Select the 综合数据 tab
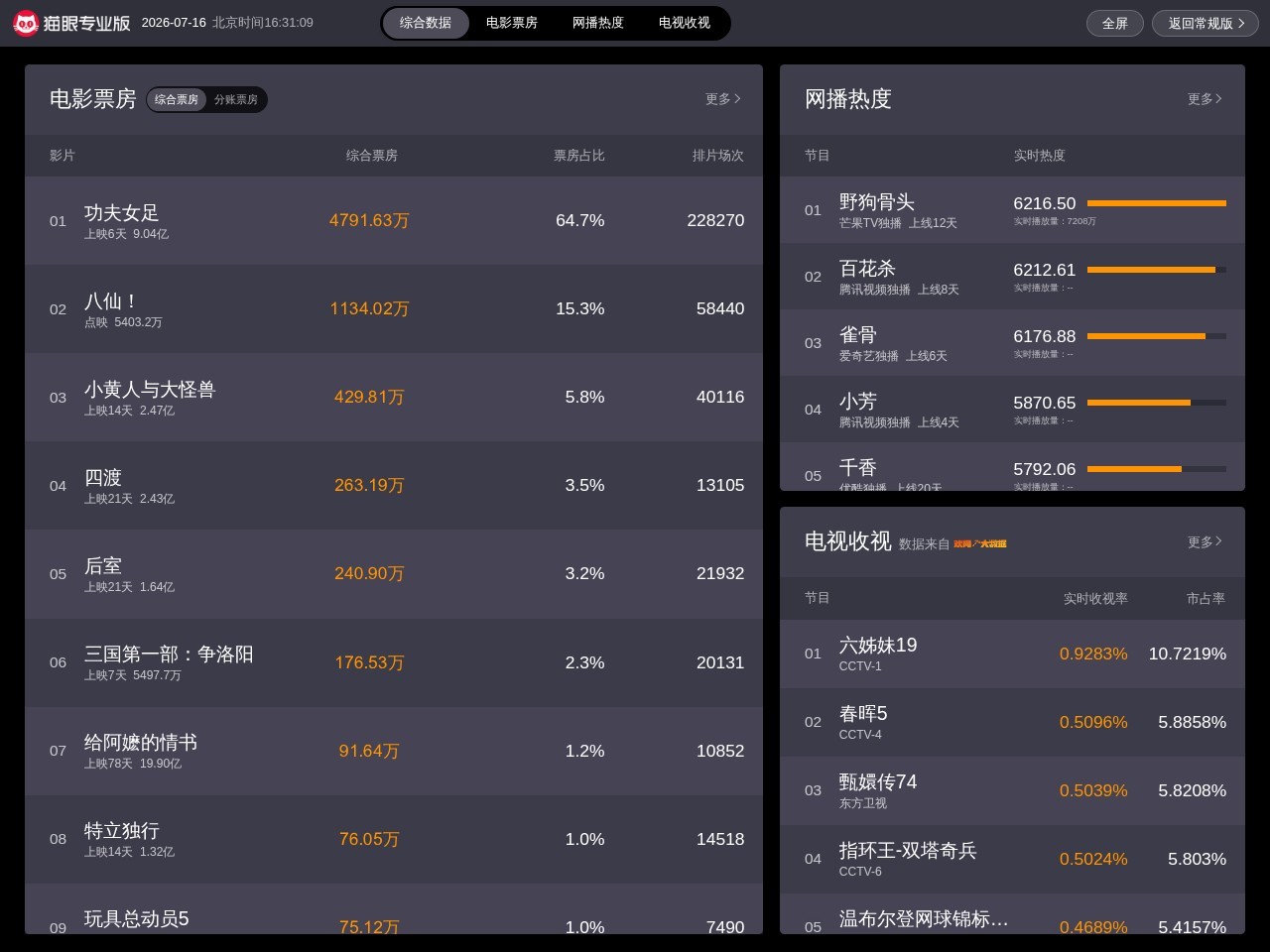Image resolution: width=1270 pixels, height=952 pixels. pos(426,23)
